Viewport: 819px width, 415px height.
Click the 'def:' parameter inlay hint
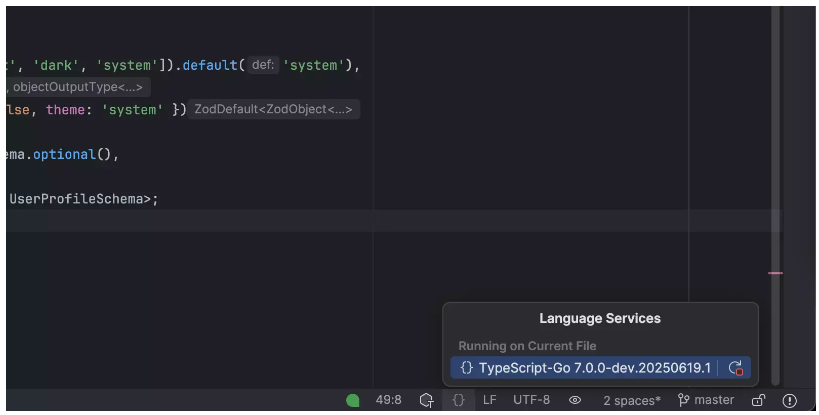click(263, 65)
